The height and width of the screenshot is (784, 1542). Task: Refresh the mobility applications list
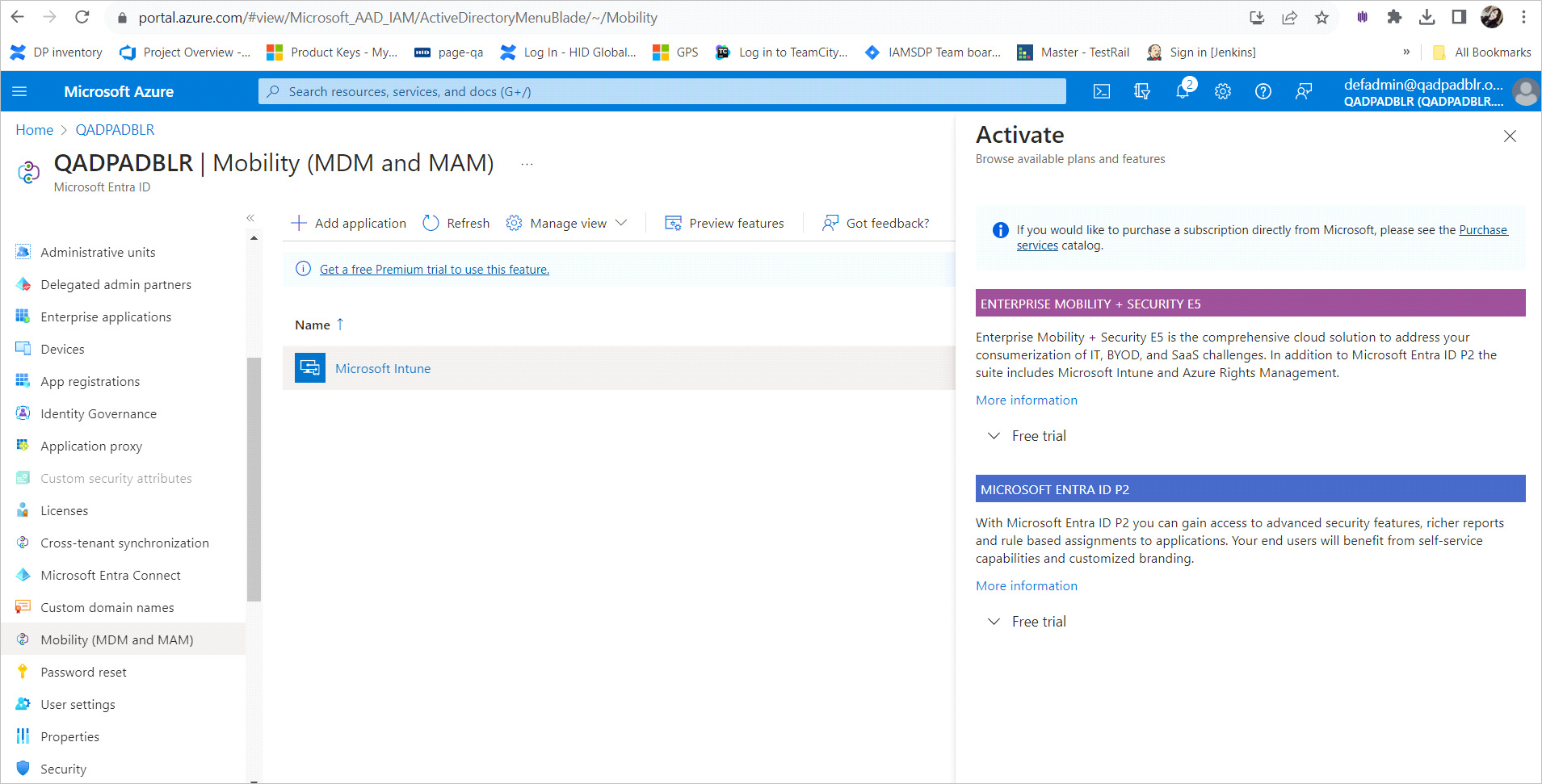(456, 223)
